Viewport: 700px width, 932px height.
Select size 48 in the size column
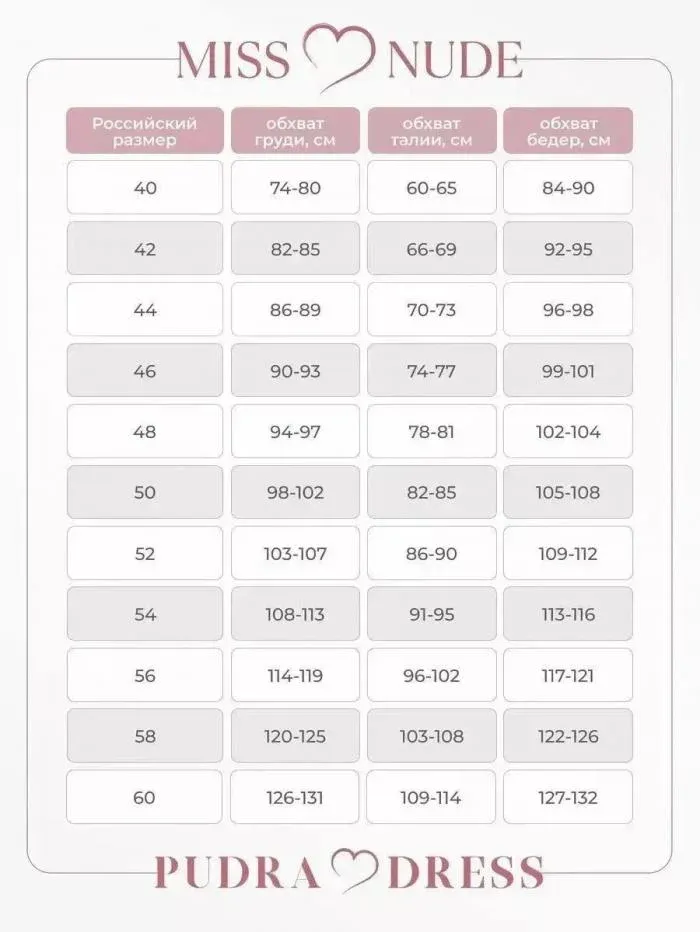145,431
